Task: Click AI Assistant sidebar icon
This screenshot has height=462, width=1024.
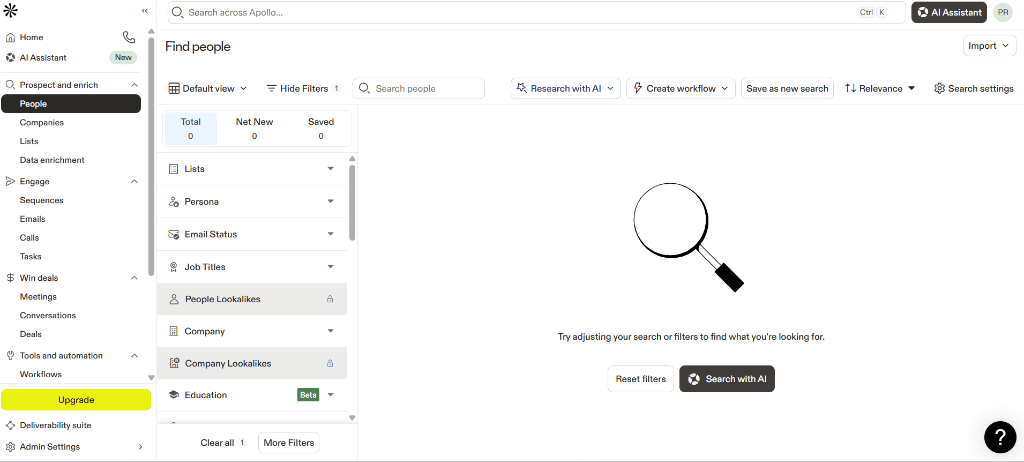Action: [10, 58]
